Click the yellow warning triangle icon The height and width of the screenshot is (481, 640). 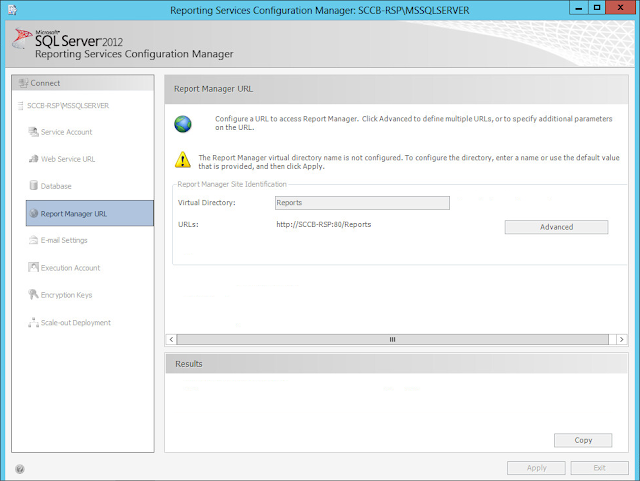[x=182, y=160]
